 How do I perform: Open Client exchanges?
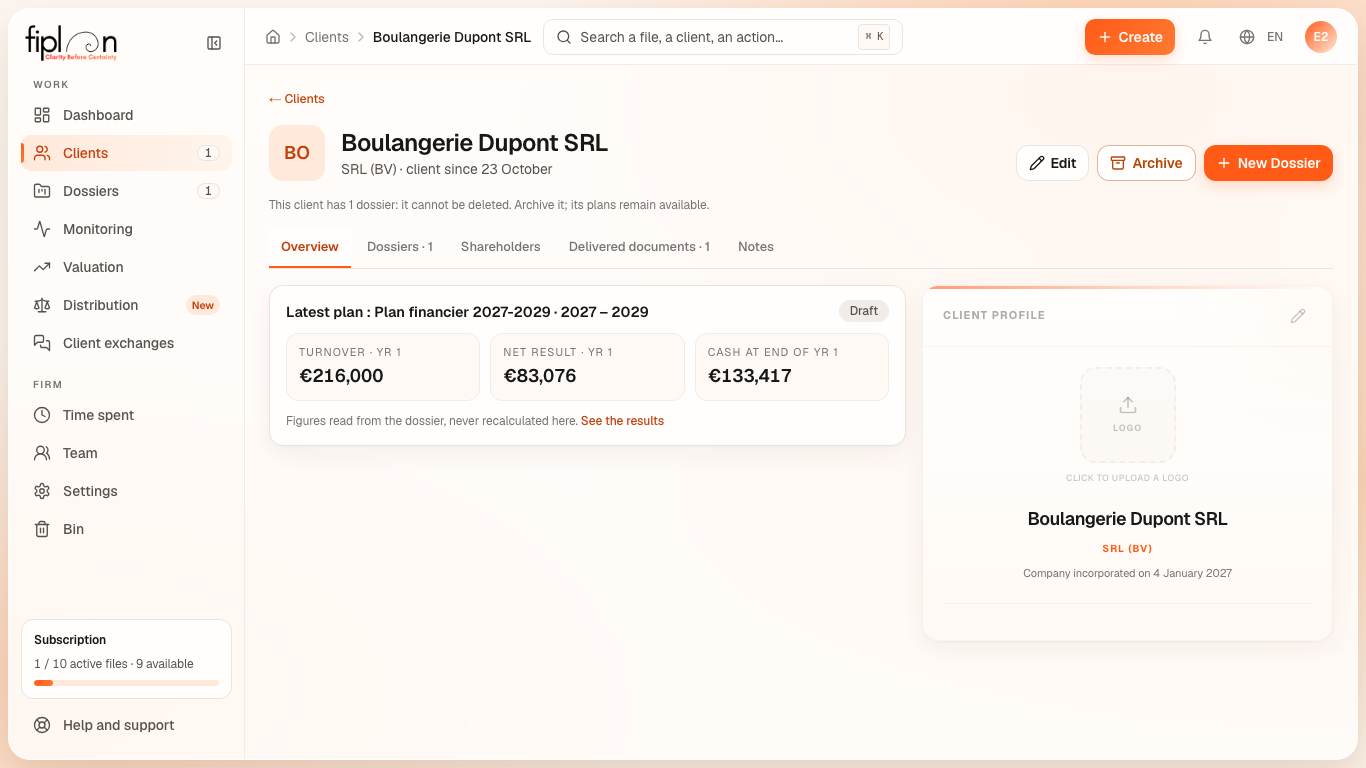pos(126,343)
